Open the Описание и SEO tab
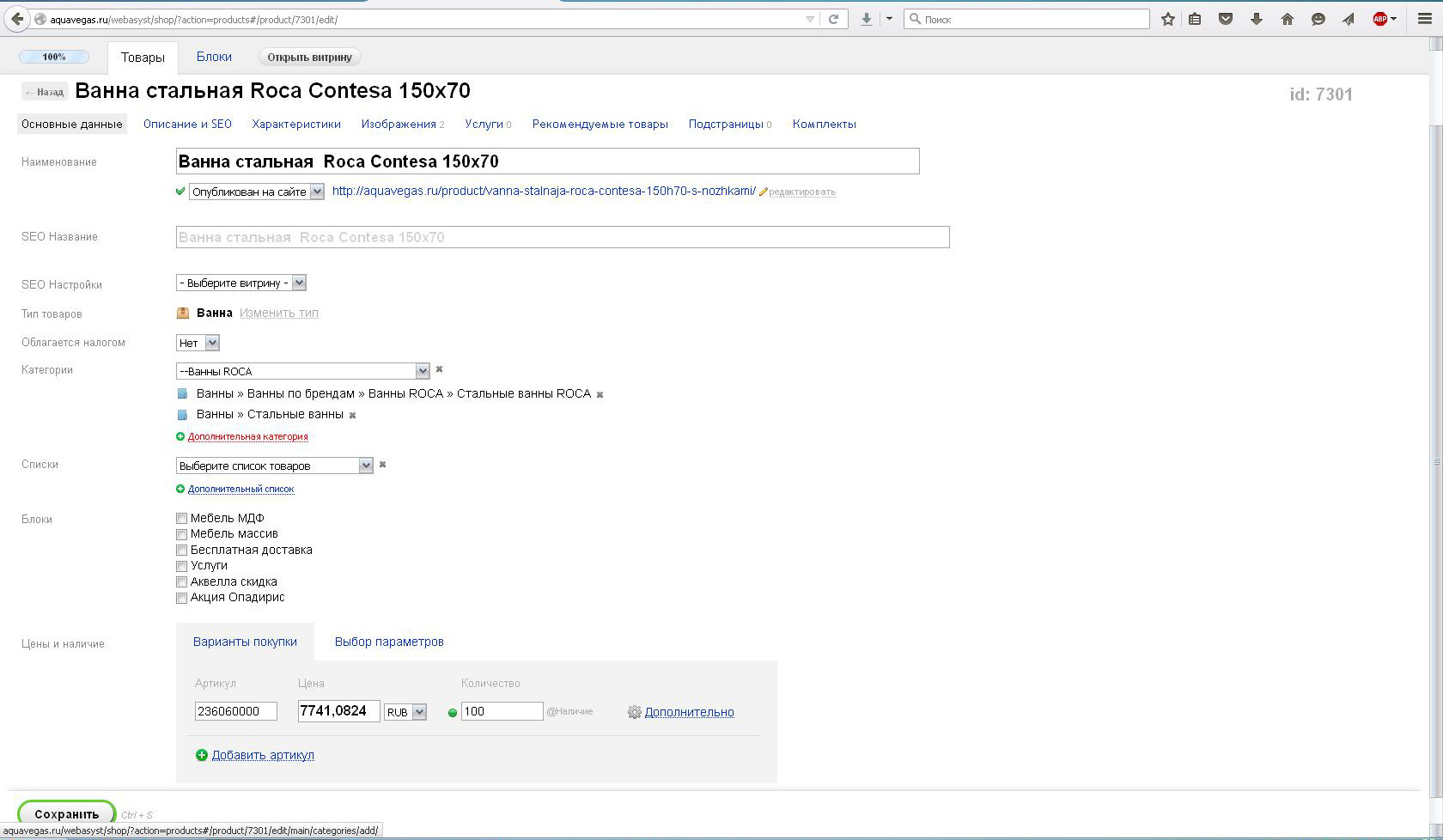The width and height of the screenshot is (1443, 840). coord(187,125)
